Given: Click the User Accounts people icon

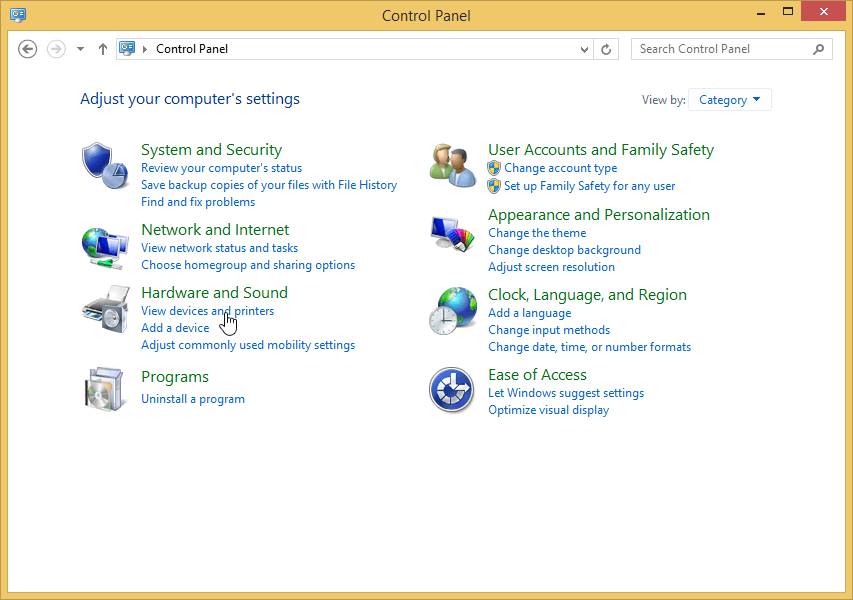Looking at the screenshot, I should tap(452, 166).
